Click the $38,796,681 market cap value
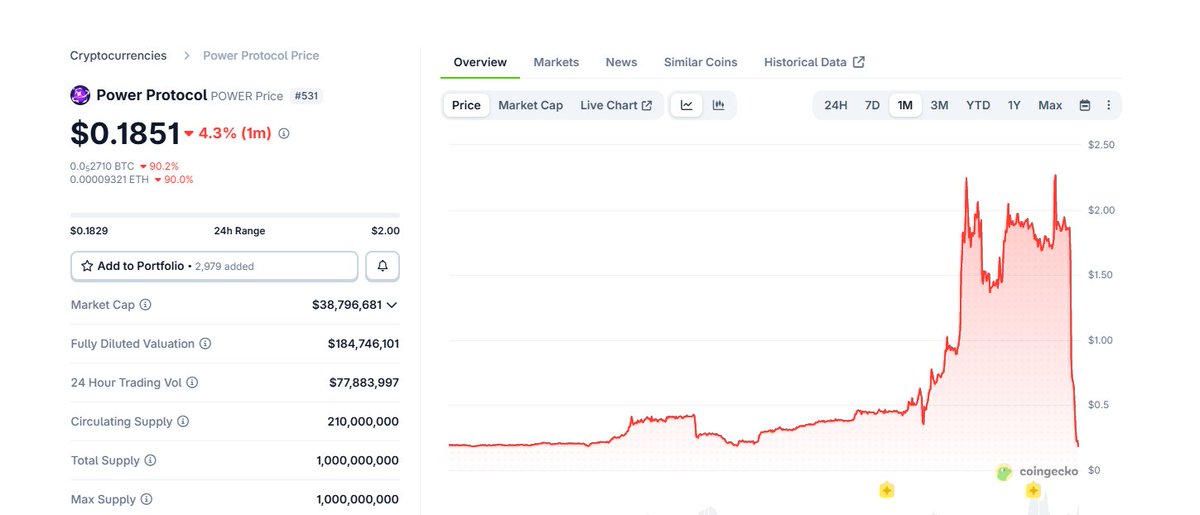The image size is (1200, 515). point(346,304)
